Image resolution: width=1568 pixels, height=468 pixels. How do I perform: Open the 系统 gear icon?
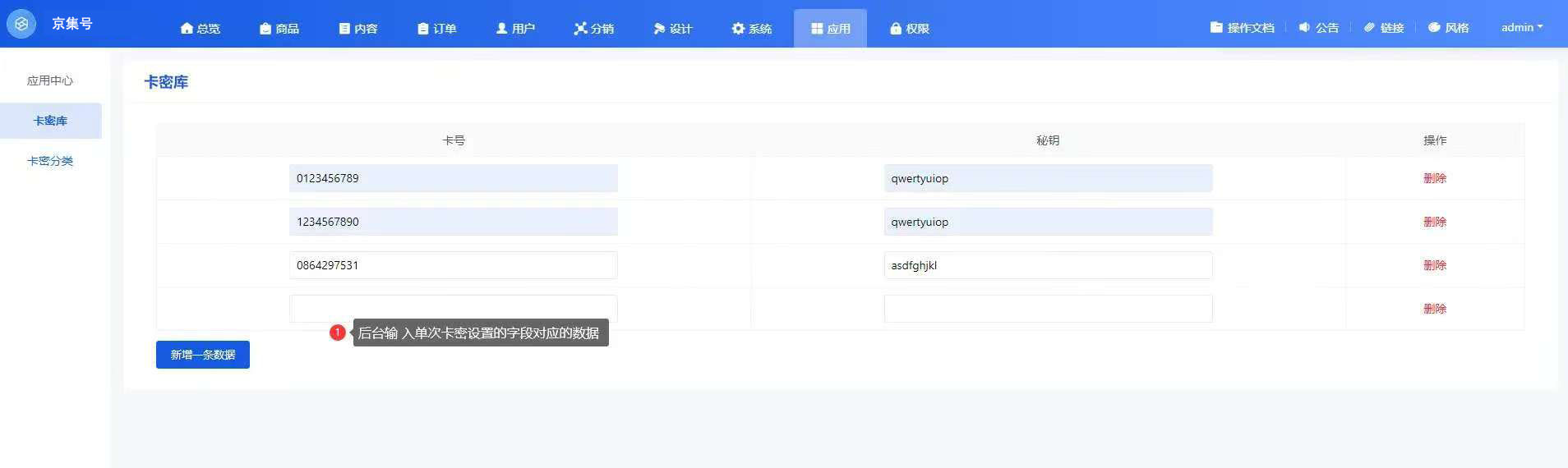coord(738,29)
